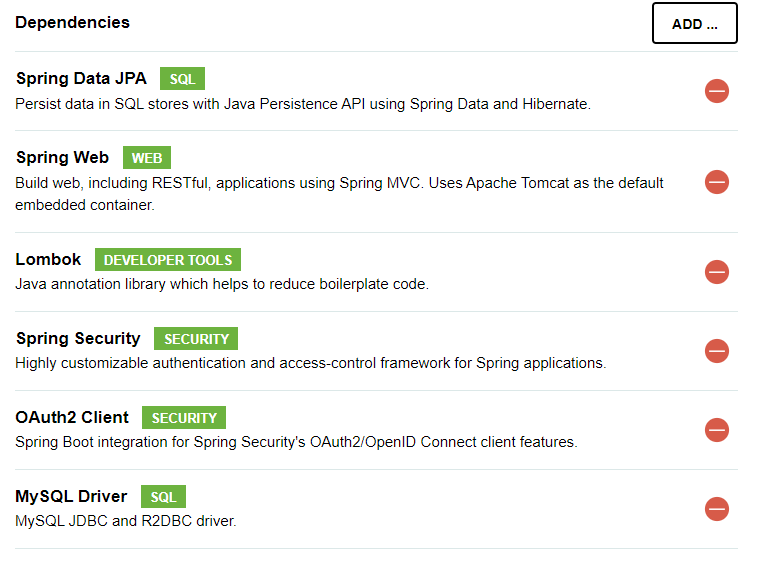The image size is (772, 569).
Task: Click the DEVELOPER TOOLS tag
Action: click(168, 259)
